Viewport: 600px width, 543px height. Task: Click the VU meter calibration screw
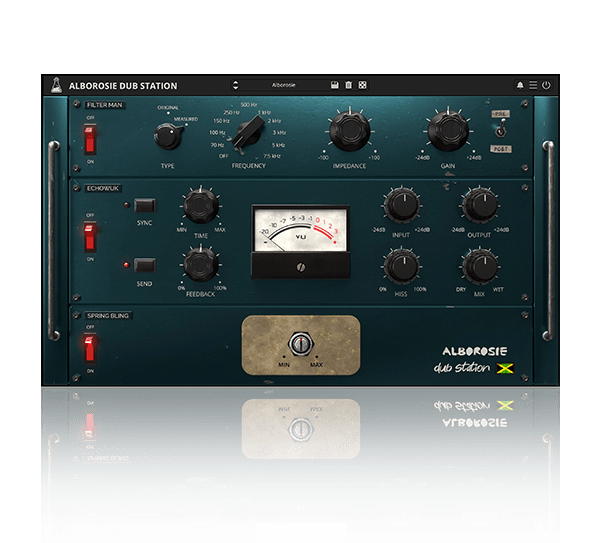301,267
